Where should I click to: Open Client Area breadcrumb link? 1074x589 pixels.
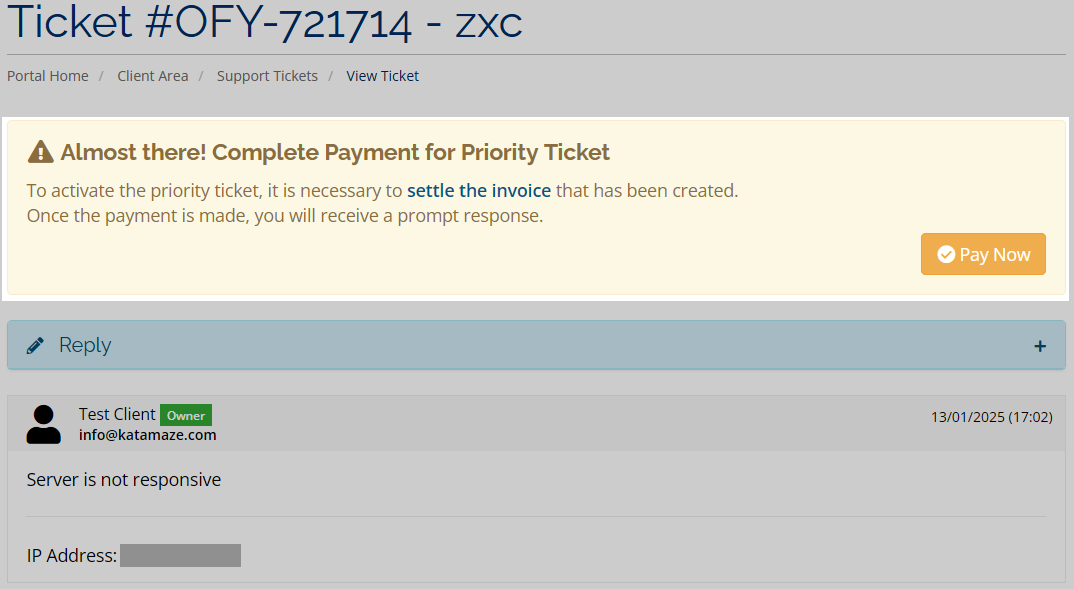pos(153,76)
